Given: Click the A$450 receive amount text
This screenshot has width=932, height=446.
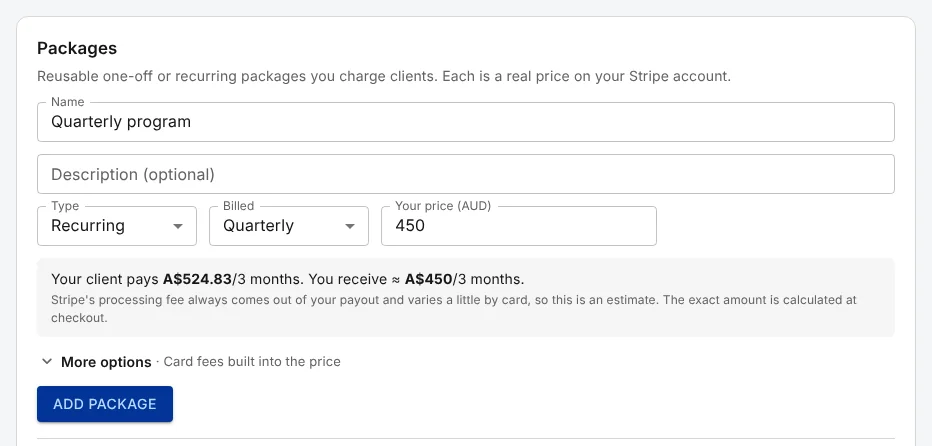Looking at the screenshot, I should pos(429,279).
